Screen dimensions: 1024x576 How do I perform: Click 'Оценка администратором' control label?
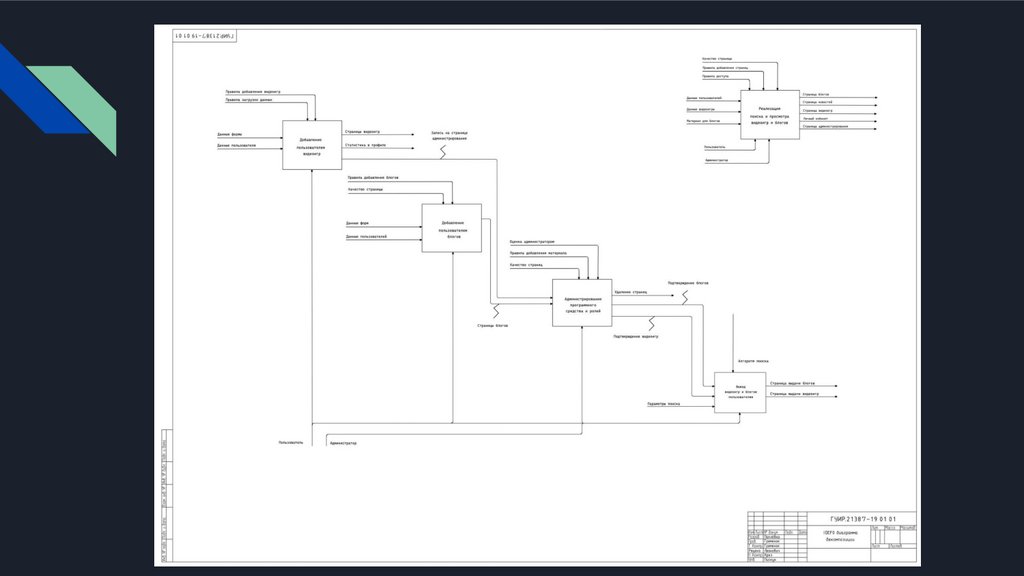532,242
